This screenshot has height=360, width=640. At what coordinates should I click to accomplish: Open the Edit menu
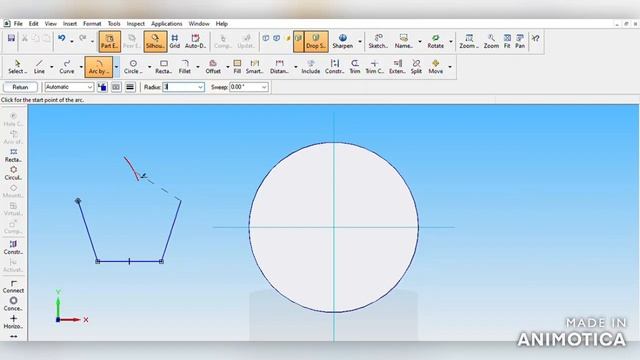(x=33, y=24)
